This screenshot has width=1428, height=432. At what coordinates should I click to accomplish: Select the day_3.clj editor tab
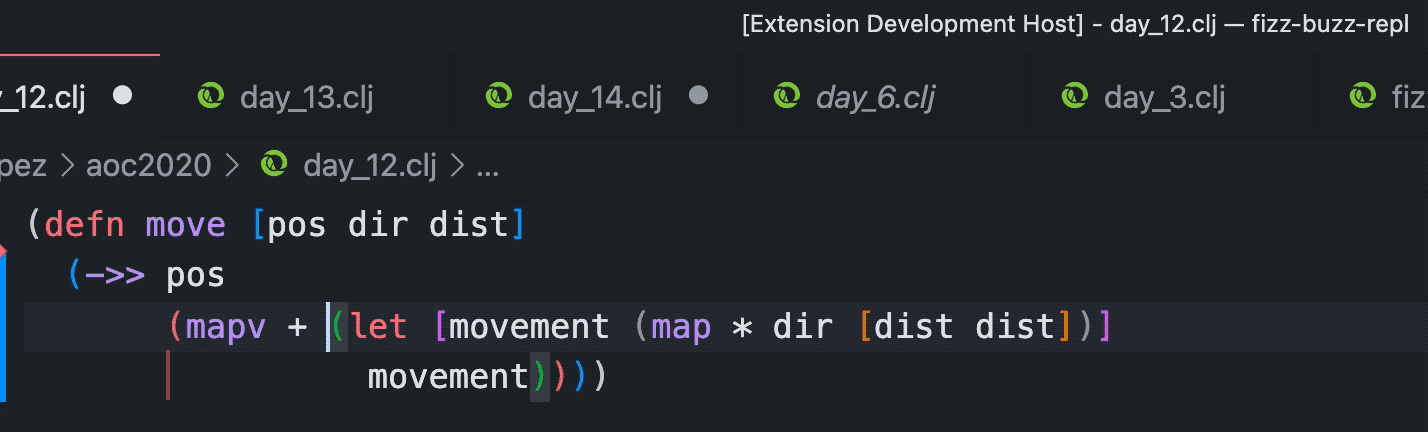tap(1164, 98)
